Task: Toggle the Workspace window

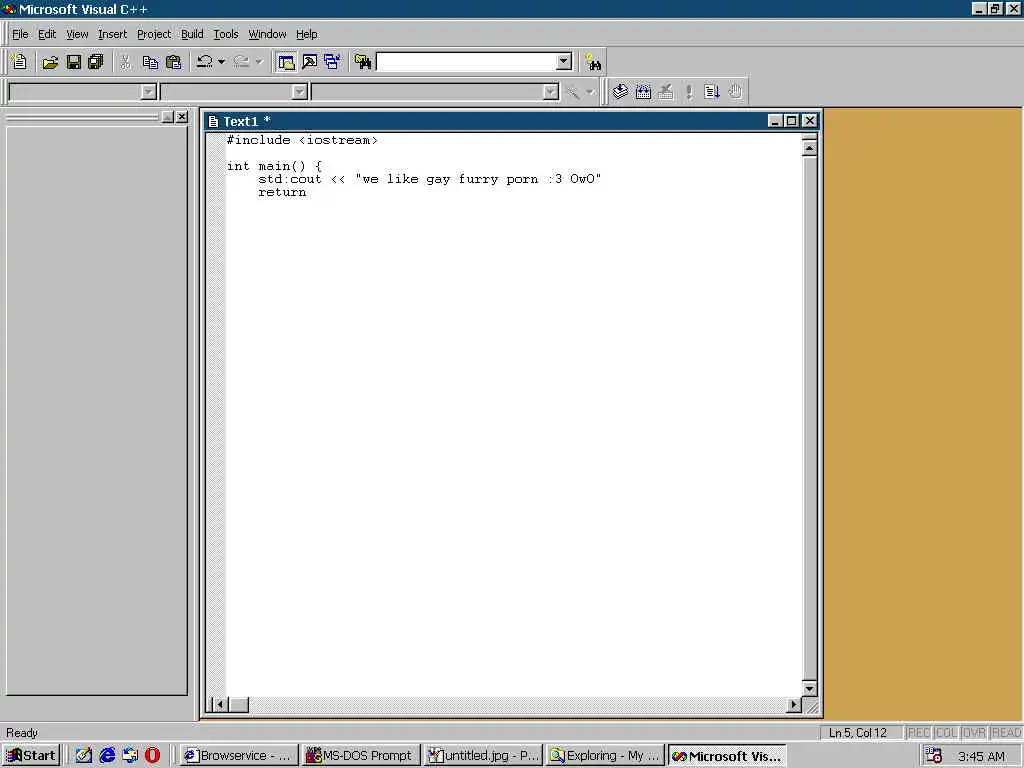Action: coord(286,62)
